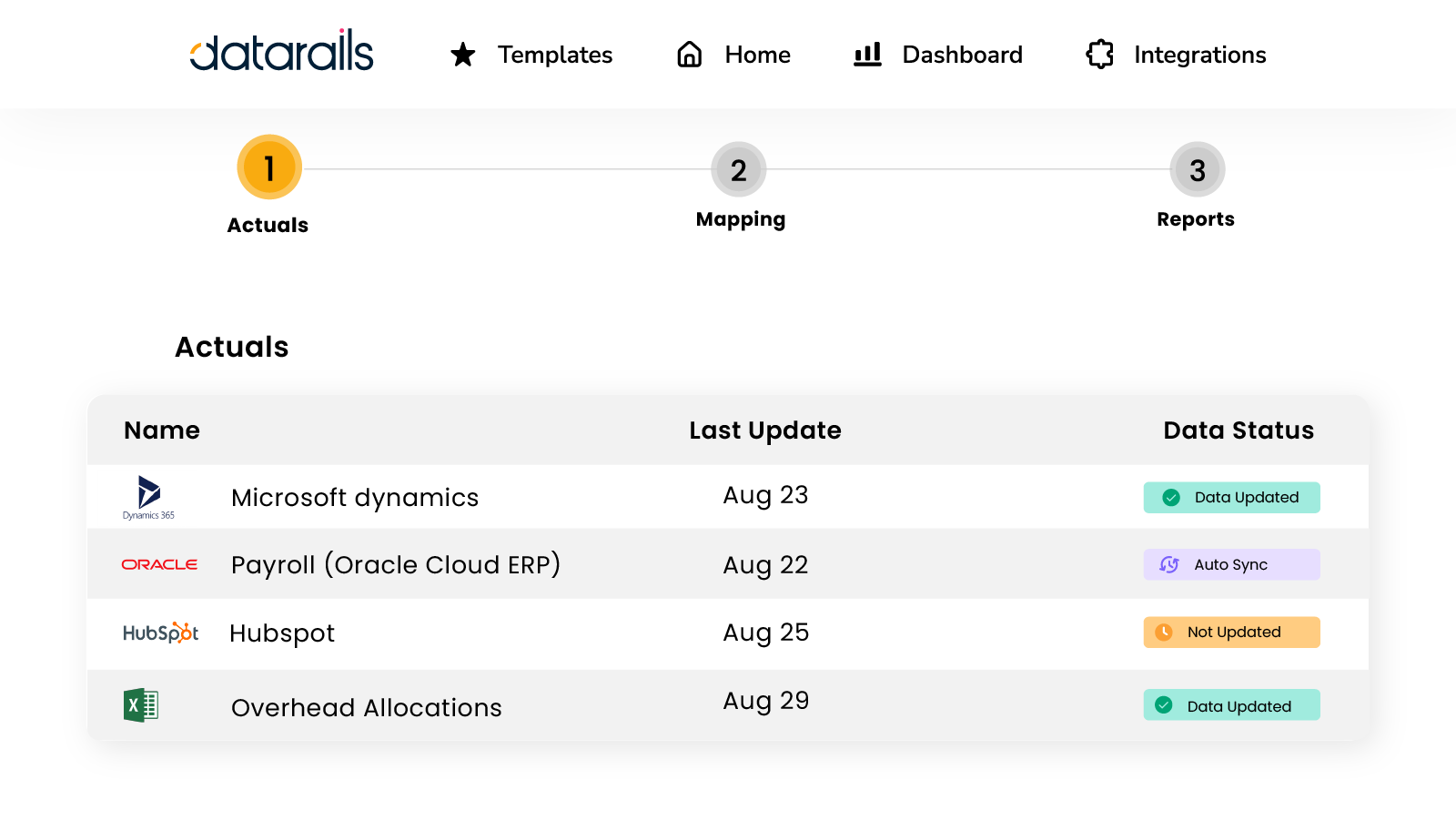Open Payroll (Oracle Cloud ERP) row name
The height and width of the screenshot is (820, 1456).
pyautogui.click(x=396, y=565)
